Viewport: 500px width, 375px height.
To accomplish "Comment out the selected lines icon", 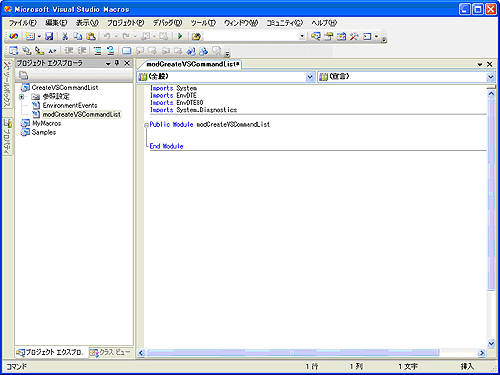I will 97,51.
